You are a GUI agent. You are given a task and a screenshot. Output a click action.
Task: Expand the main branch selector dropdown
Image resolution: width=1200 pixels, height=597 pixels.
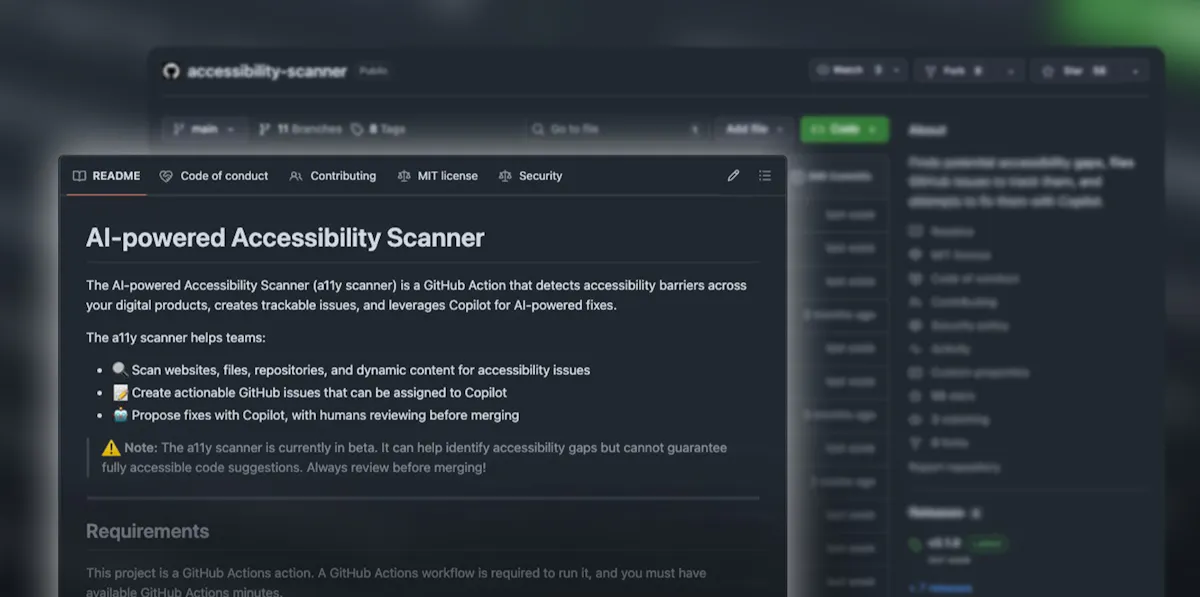tap(205, 128)
